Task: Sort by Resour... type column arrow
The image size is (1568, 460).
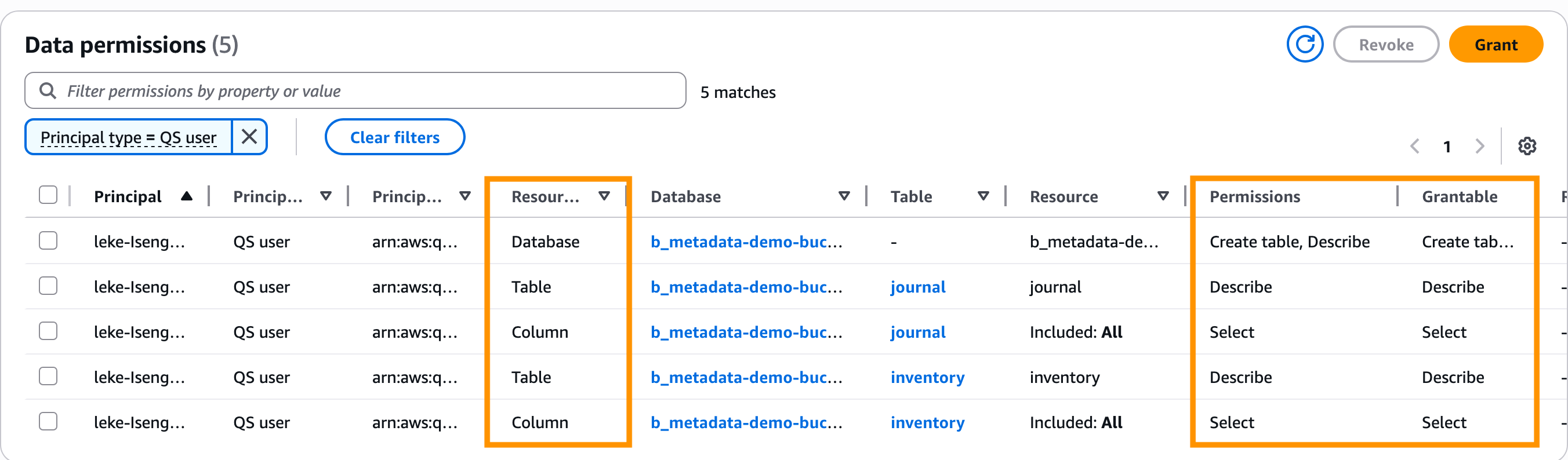Action: point(604,196)
